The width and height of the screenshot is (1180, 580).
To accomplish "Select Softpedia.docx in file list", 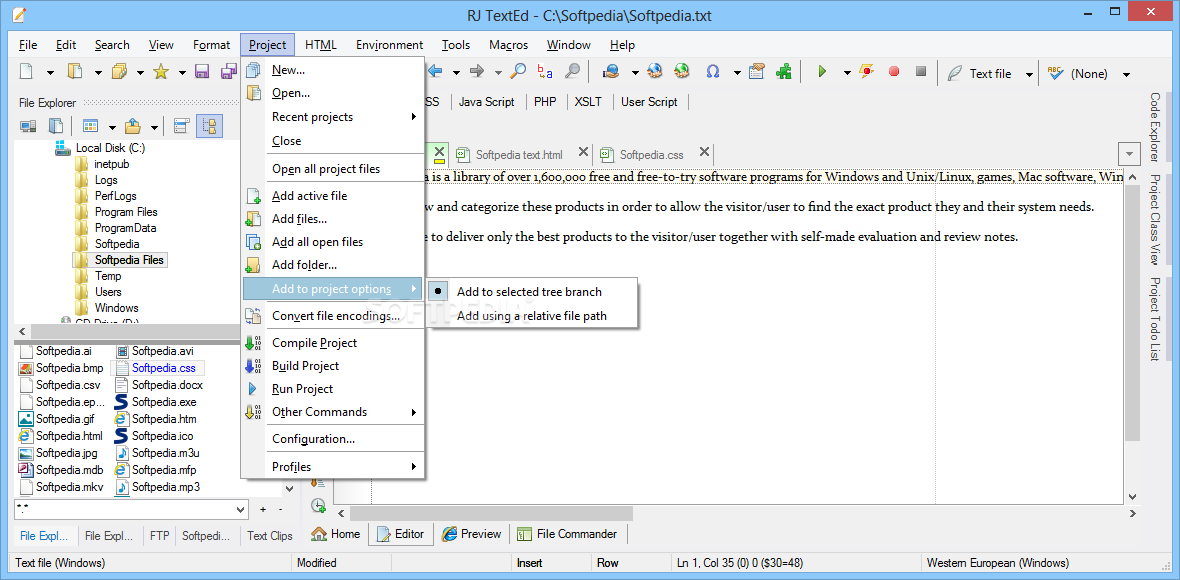I will point(159,384).
